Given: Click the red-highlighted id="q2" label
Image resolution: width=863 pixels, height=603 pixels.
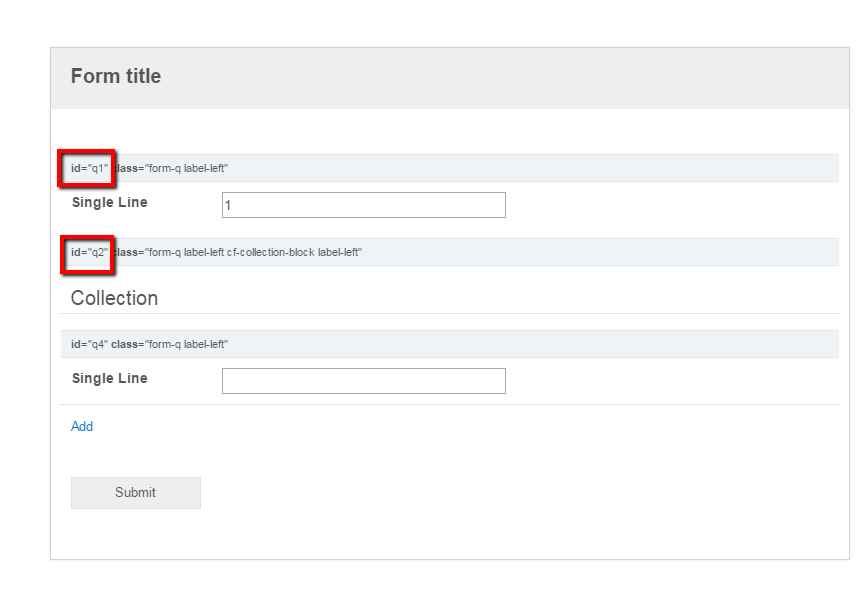Looking at the screenshot, I should [89, 253].
